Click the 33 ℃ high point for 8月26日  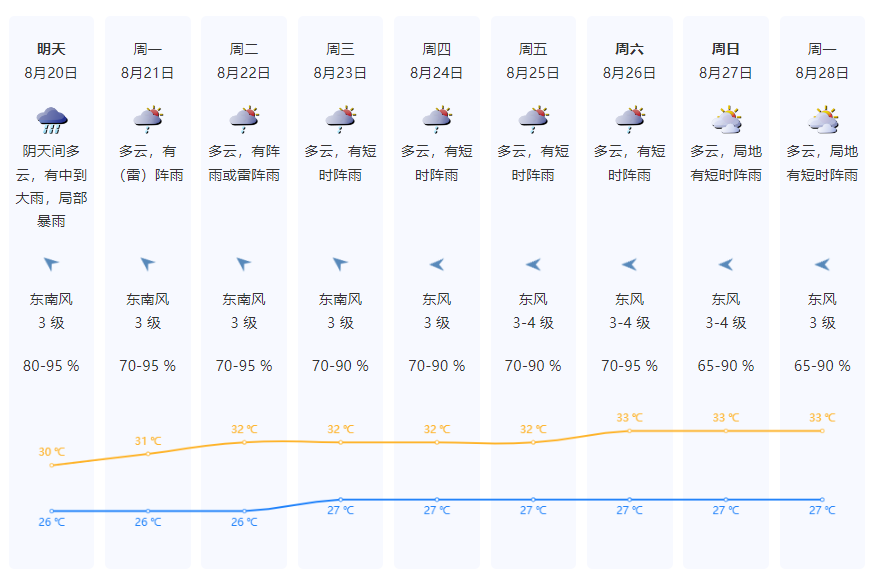pos(629,431)
